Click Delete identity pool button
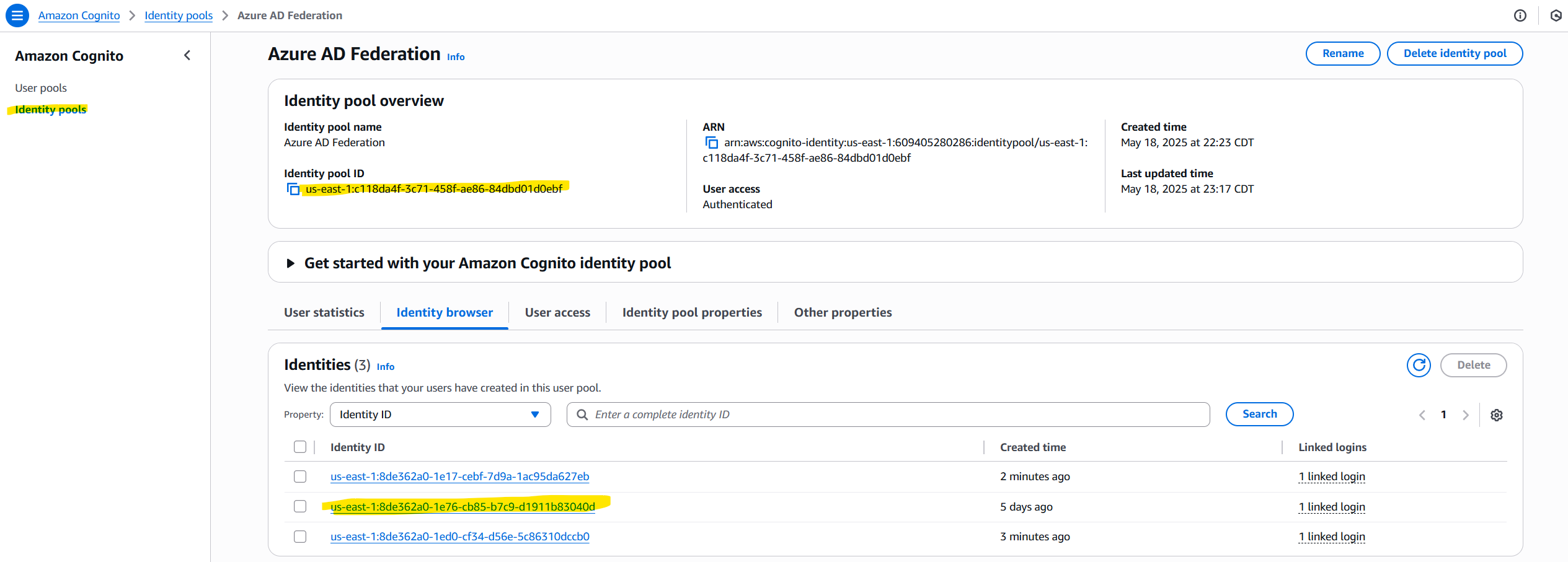Image resolution: width=1568 pixels, height=562 pixels. click(x=1455, y=53)
